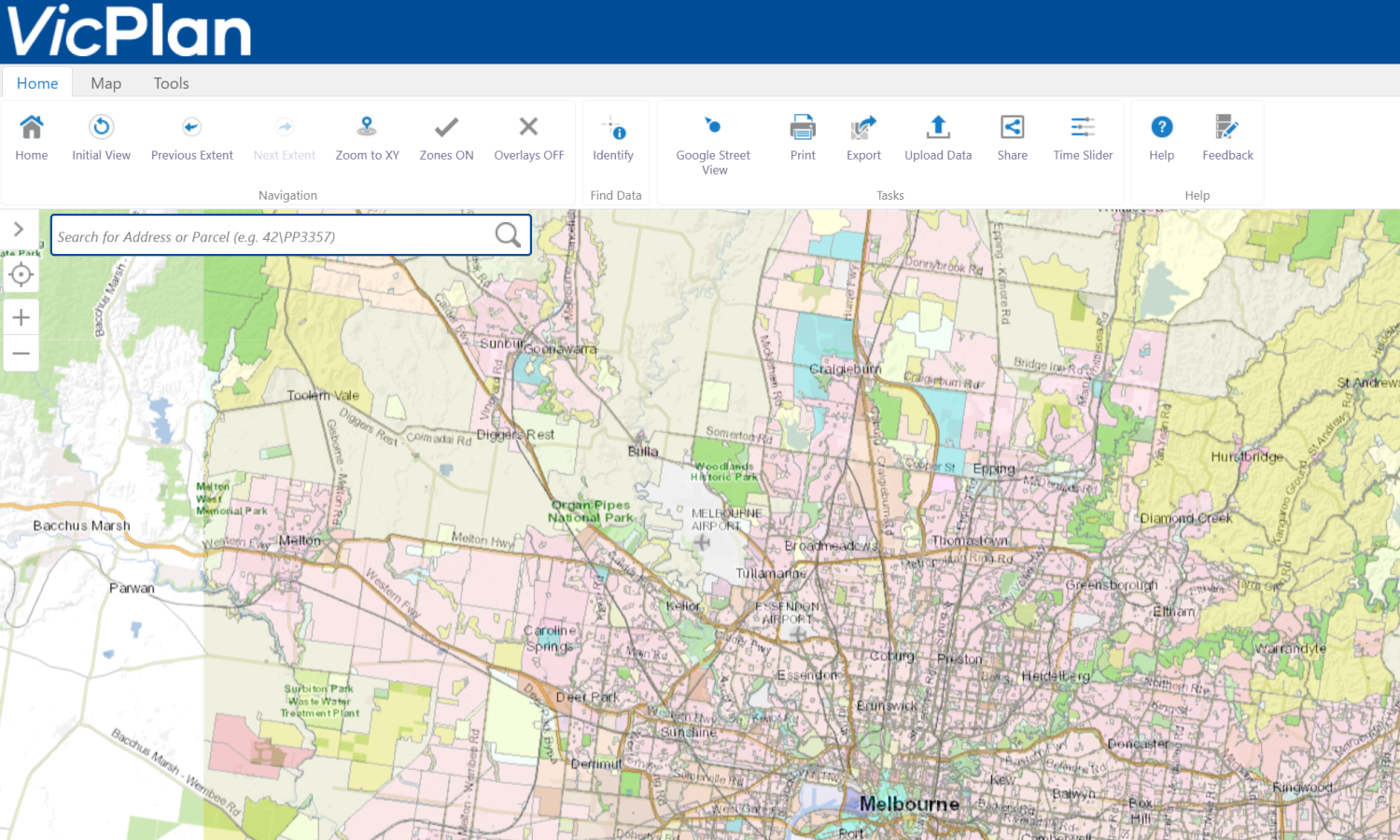Open the Help icon
This screenshot has width=1400, height=840.
1161,127
